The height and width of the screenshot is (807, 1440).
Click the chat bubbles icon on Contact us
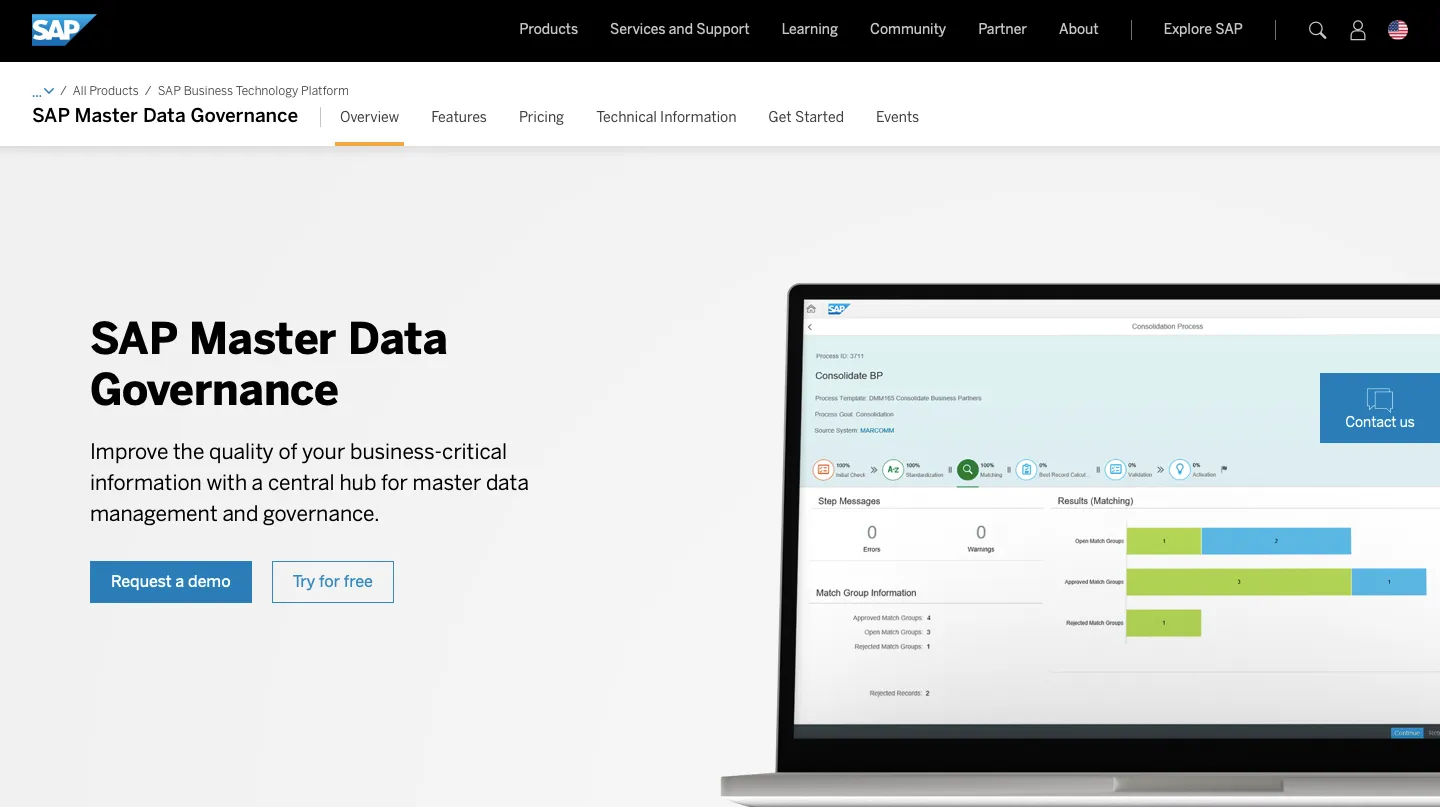tap(1380, 399)
